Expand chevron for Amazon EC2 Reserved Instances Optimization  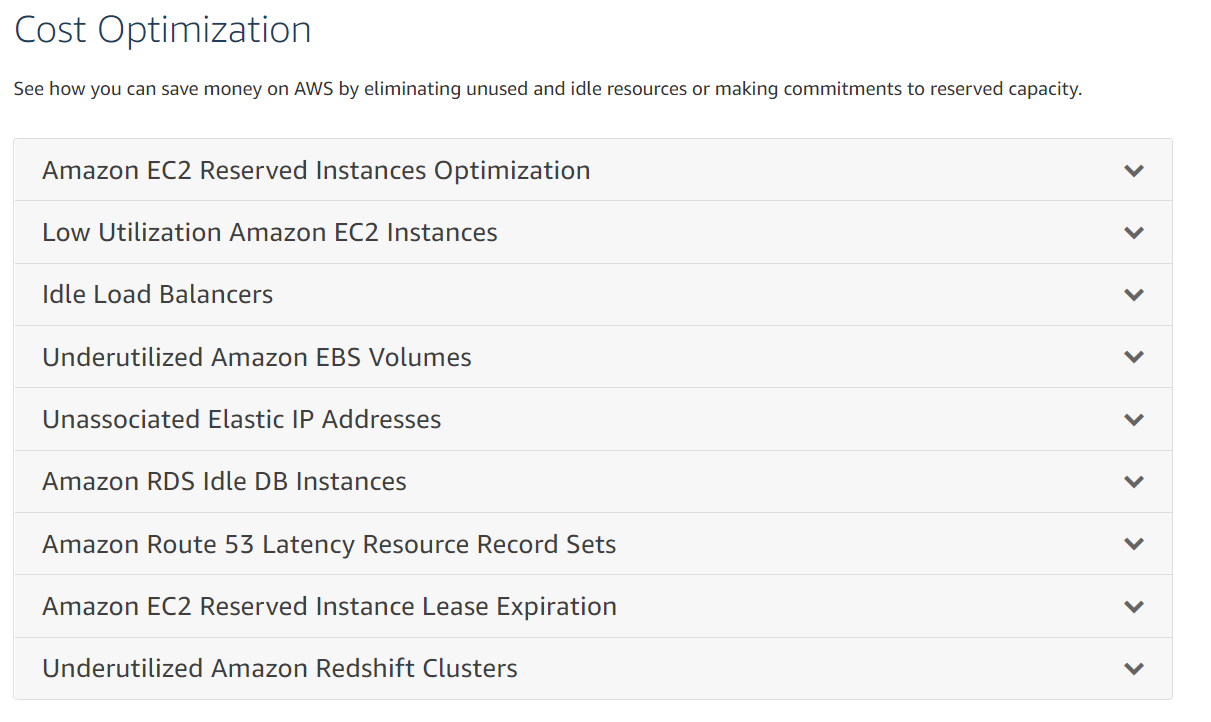(1133, 171)
